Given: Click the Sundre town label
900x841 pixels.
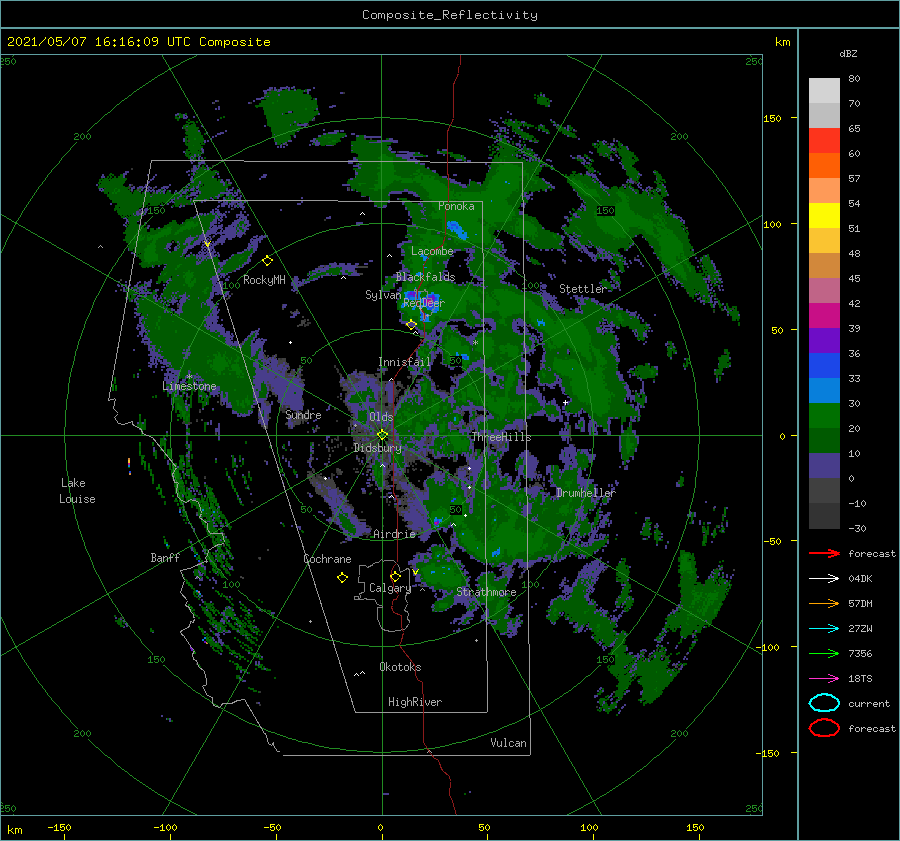Looking at the screenshot, I should coord(303,414).
